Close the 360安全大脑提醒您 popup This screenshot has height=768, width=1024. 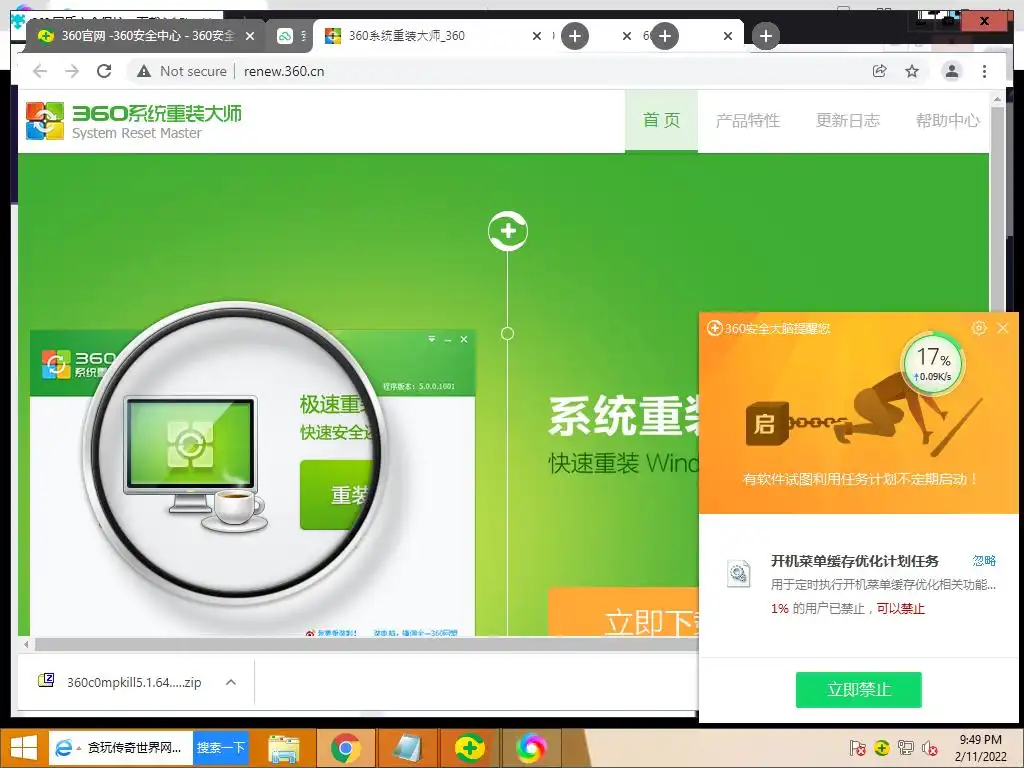pyautogui.click(x=1003, y=328)
